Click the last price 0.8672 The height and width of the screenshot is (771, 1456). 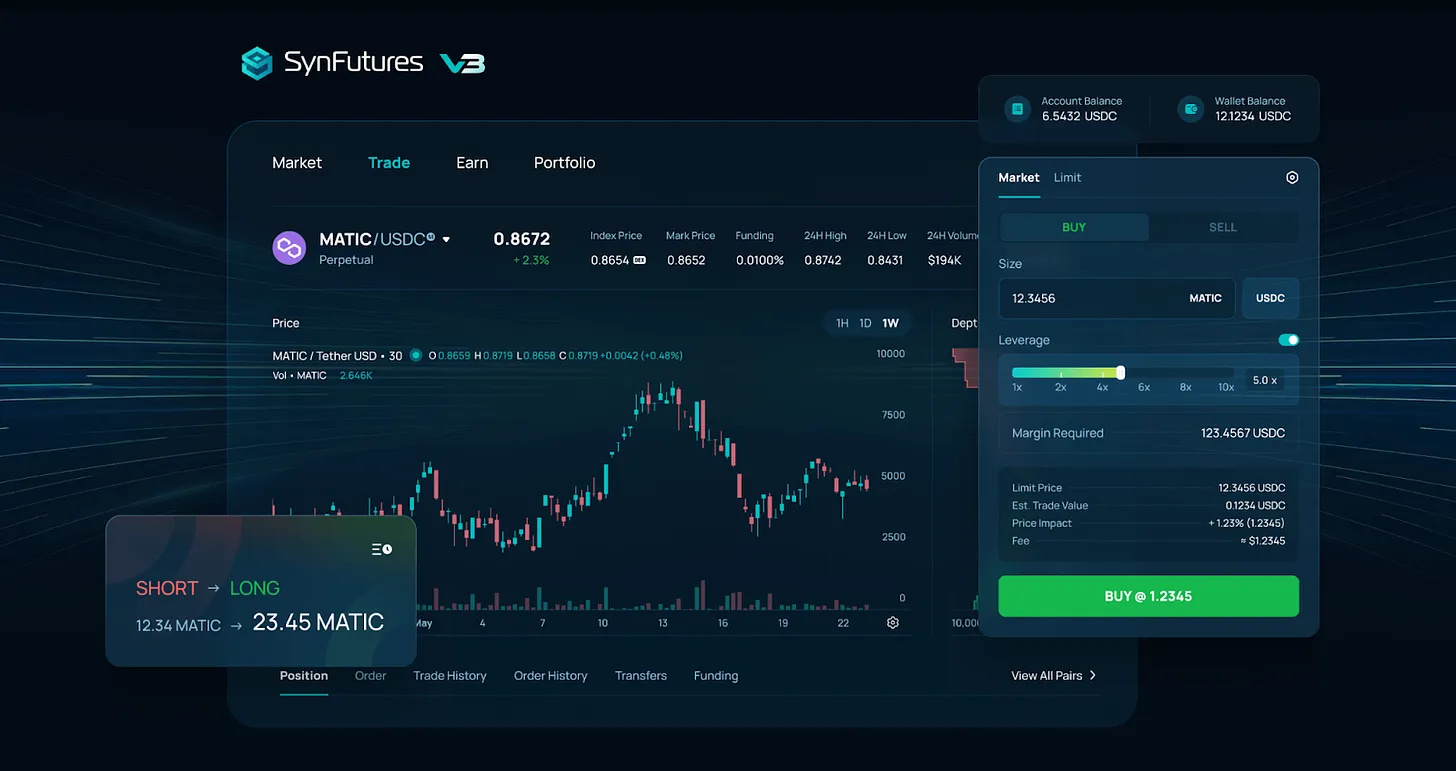521,239
